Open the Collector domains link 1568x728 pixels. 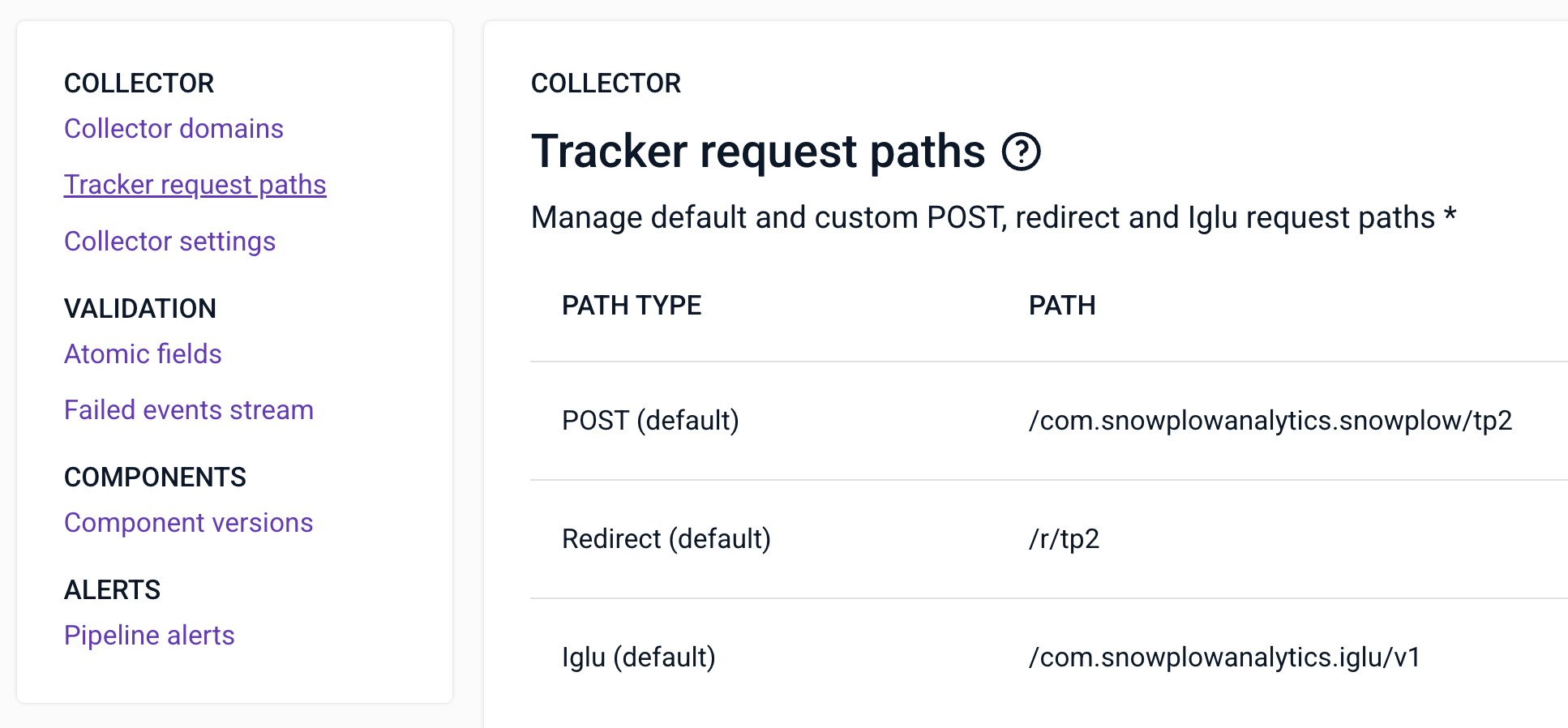(x=174, y=129)
